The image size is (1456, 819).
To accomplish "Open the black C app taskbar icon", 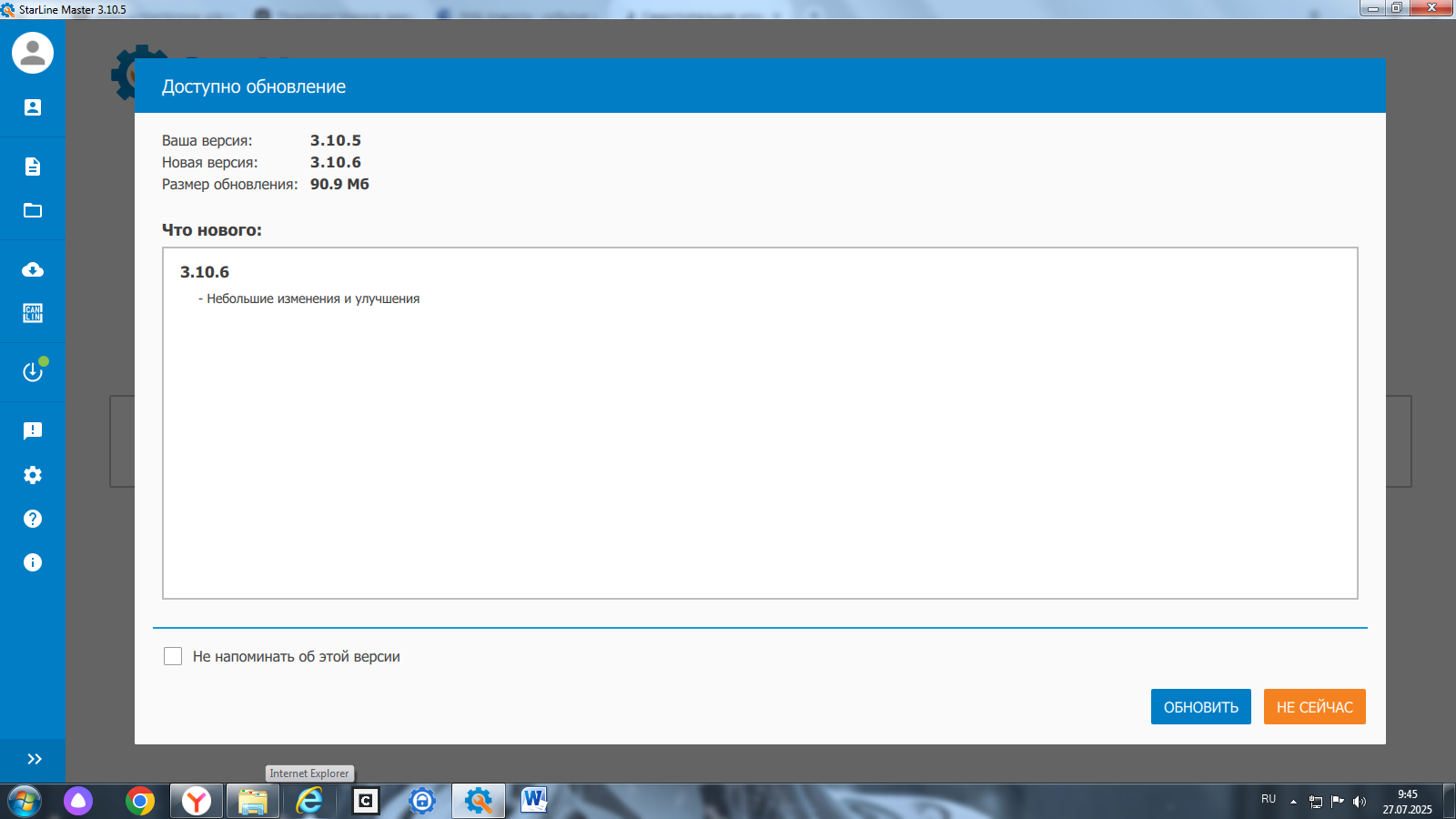I will coord(365,801).
